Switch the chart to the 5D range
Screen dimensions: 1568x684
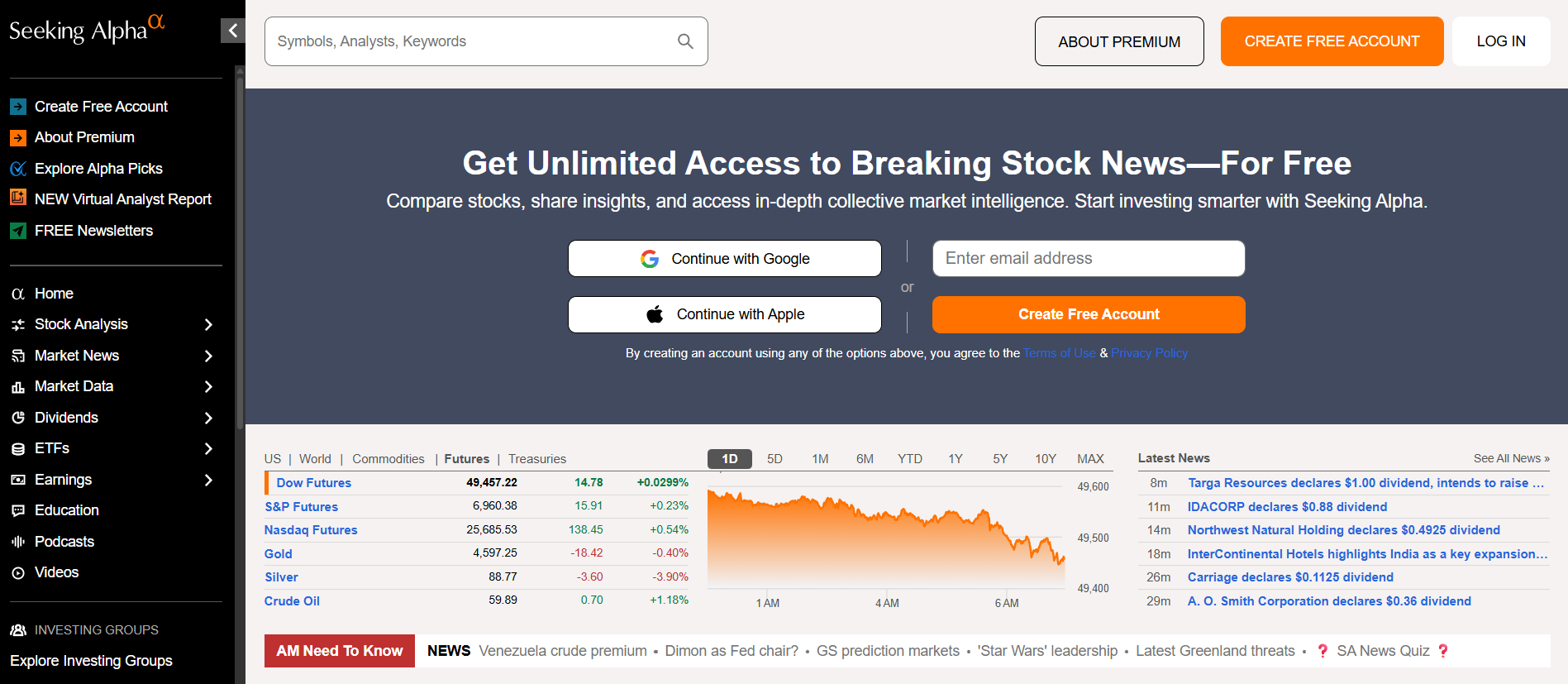774,458
